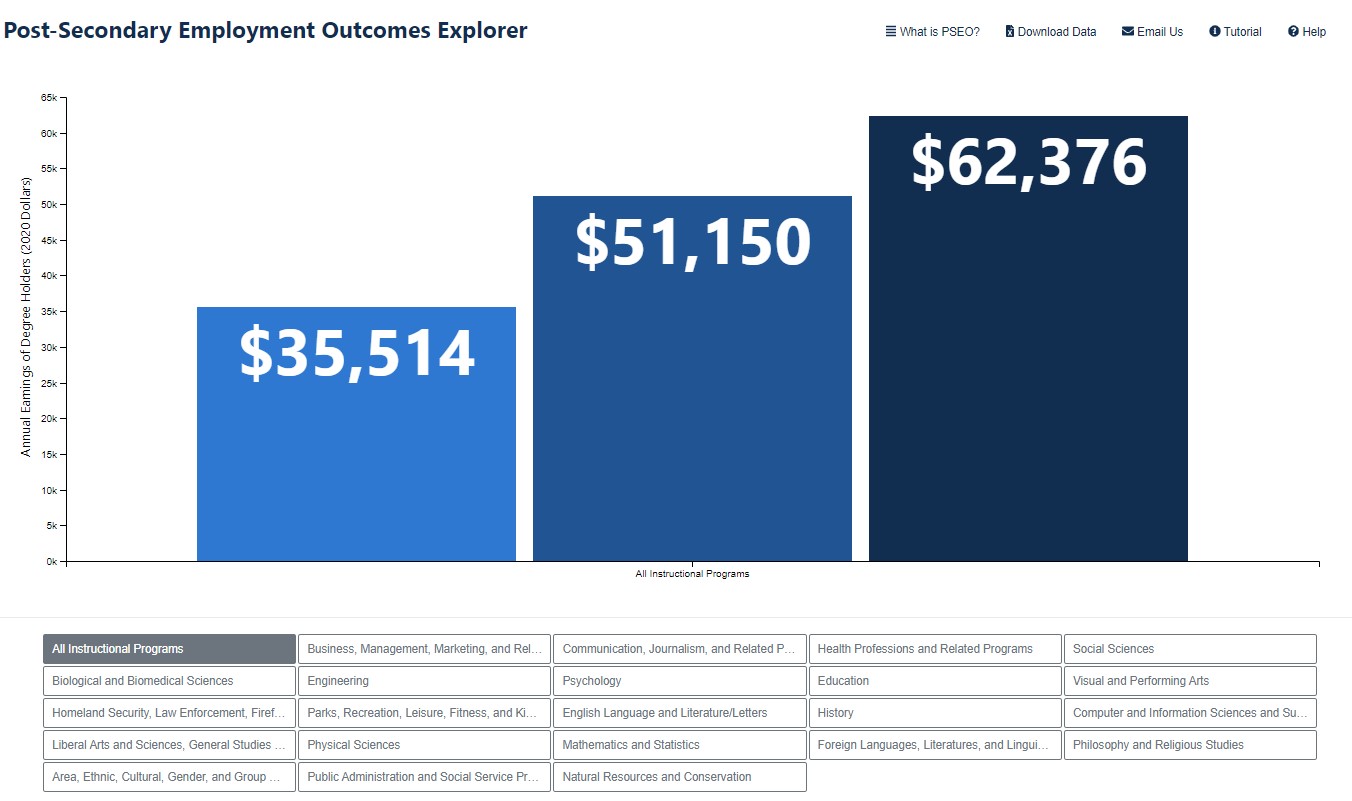Click the Help question mark icon
Image resolution: width=1352 pixels, height=801 pixels.
(1293, 31)
